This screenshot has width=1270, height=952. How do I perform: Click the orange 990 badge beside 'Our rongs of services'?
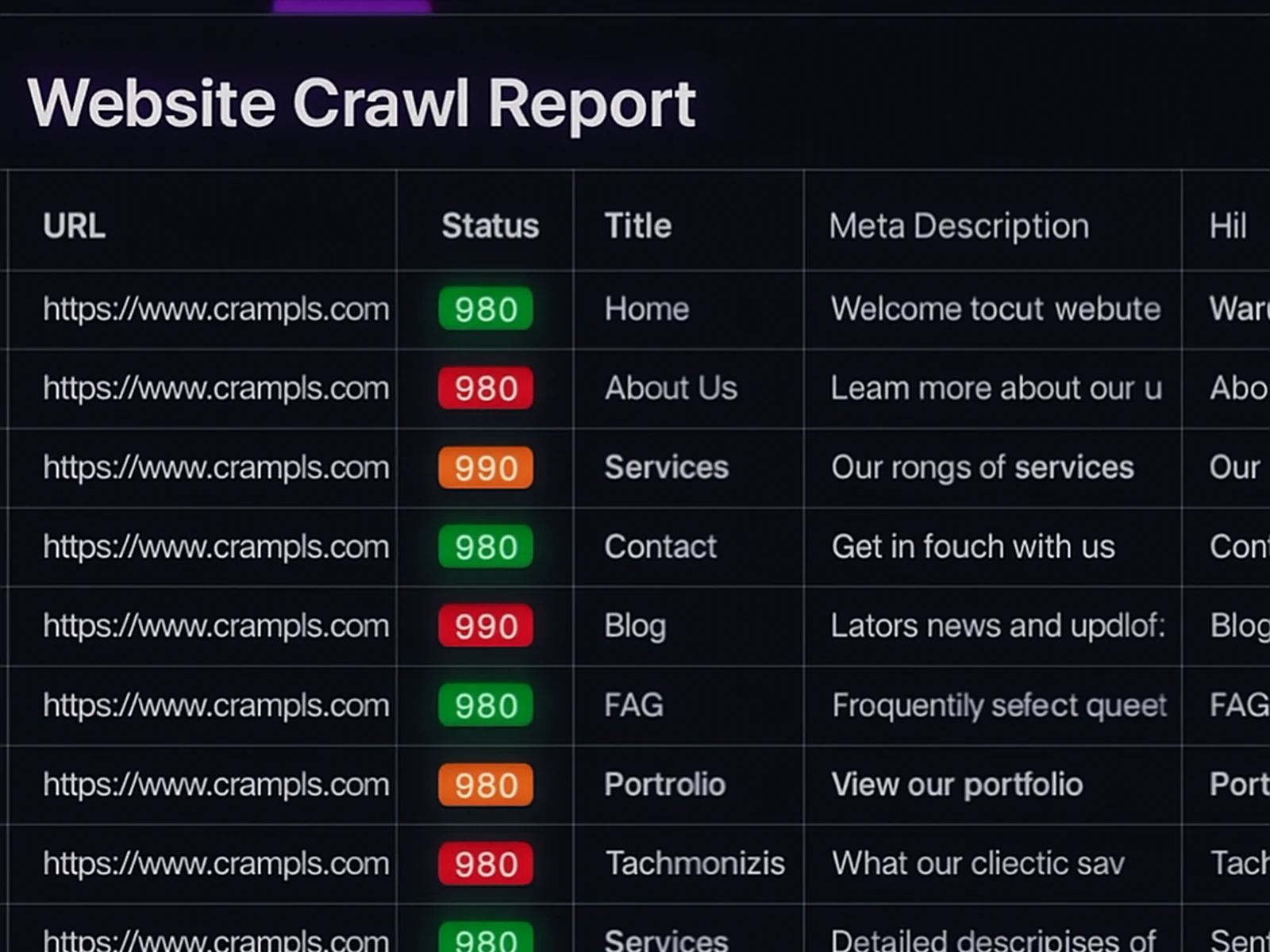tap(486, 467)
